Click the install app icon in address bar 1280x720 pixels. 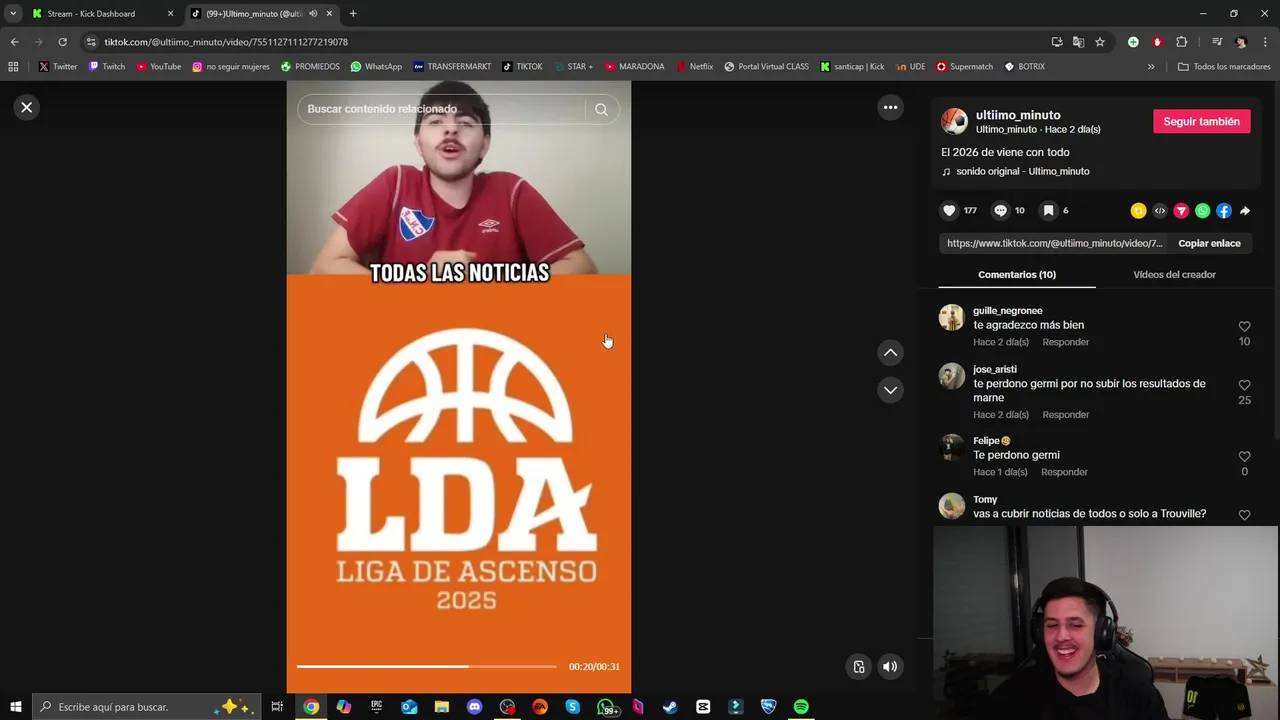pyautogui.click(x=1057, y=42)
